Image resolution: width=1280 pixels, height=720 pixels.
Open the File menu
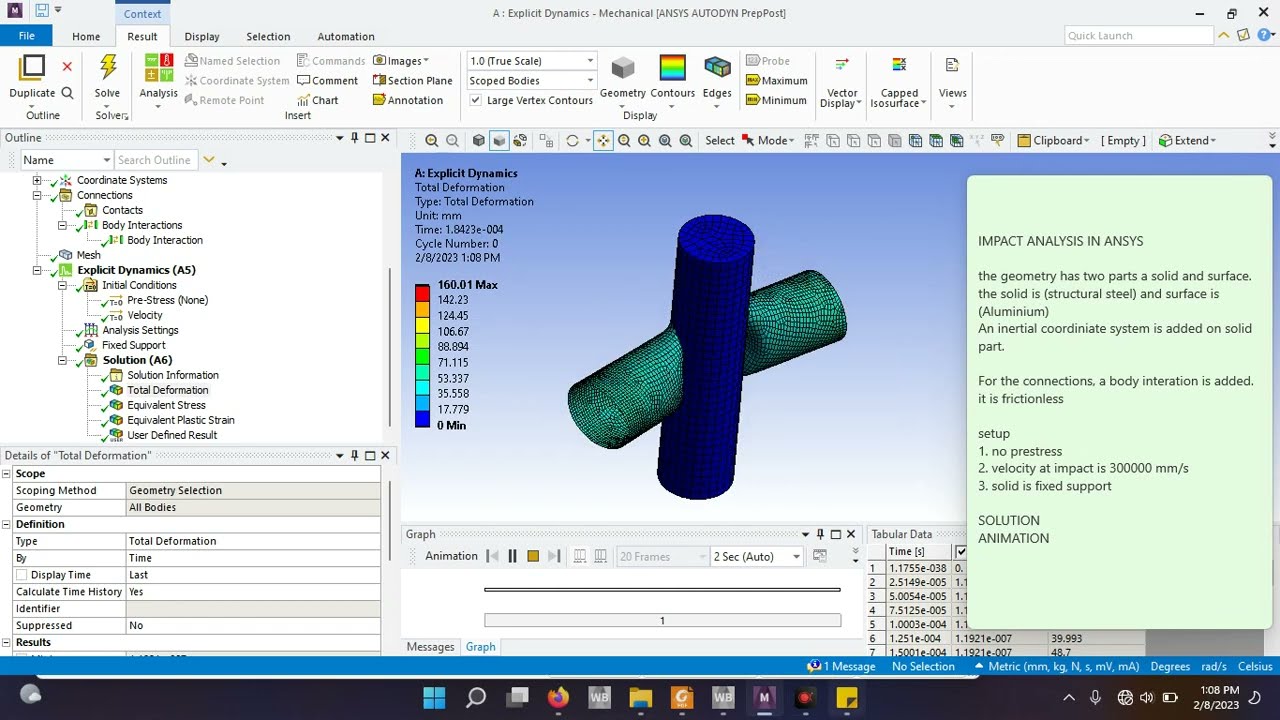point(26,36)
